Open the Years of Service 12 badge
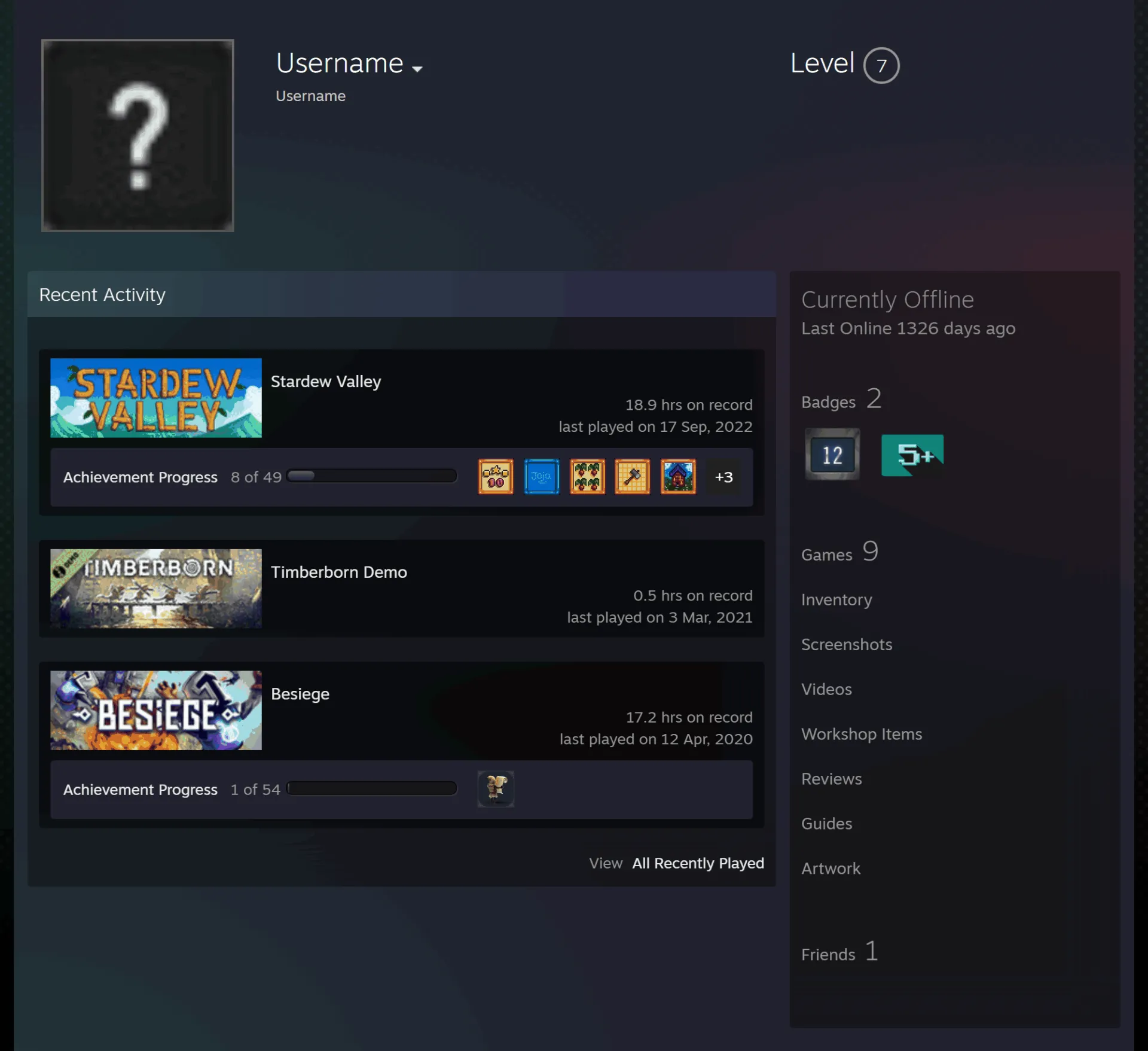 pyautogui.click(x=832, y=455)
